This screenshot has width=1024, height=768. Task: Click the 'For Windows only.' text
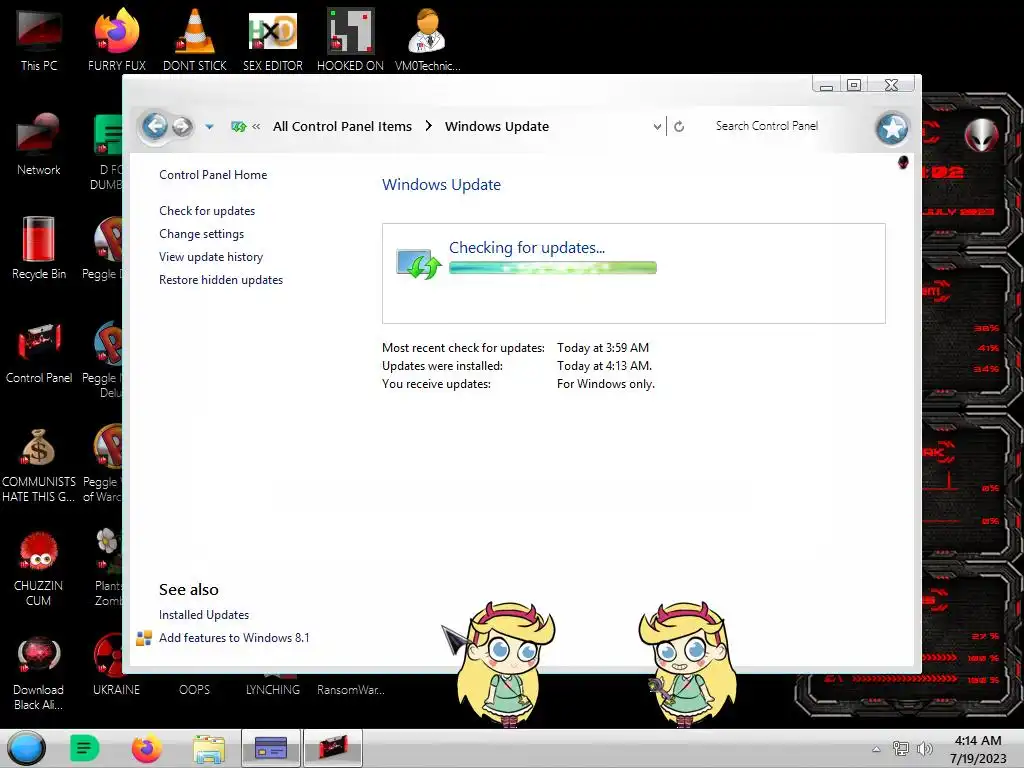(605, 384)
